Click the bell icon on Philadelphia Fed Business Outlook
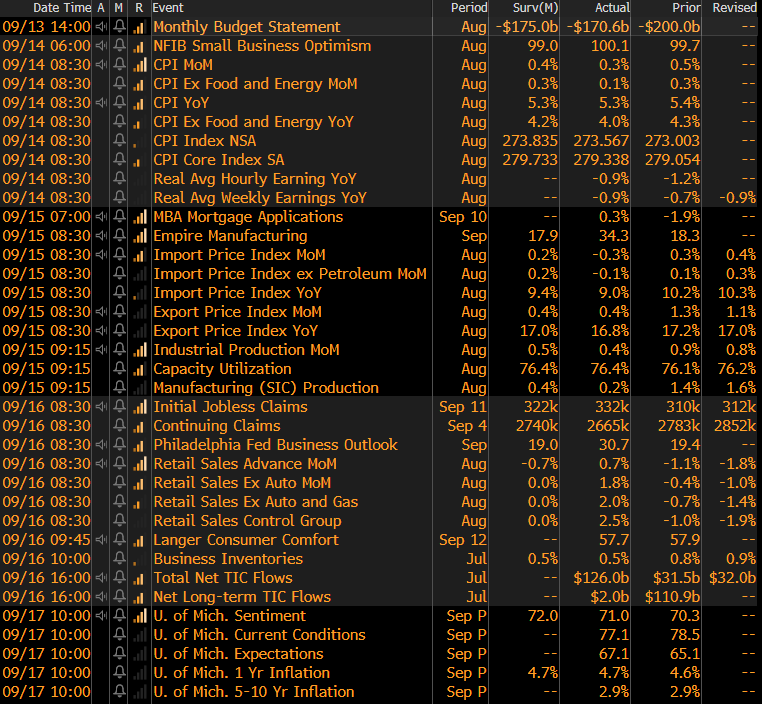This screenshot has height=704, width=762. pyautogui.click(x=119, y=445)
